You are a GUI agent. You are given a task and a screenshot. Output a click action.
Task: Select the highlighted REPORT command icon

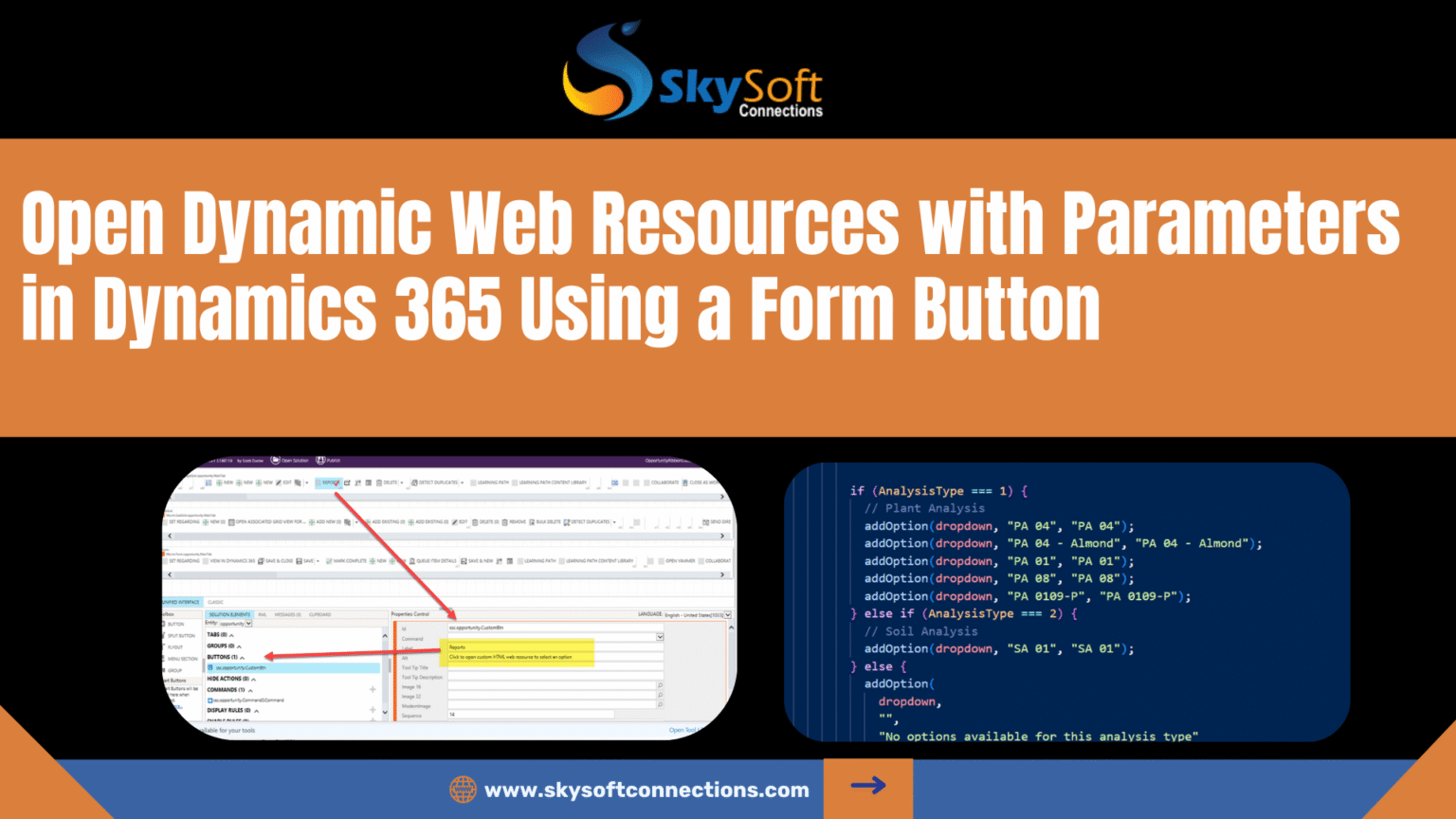point(330,482)
